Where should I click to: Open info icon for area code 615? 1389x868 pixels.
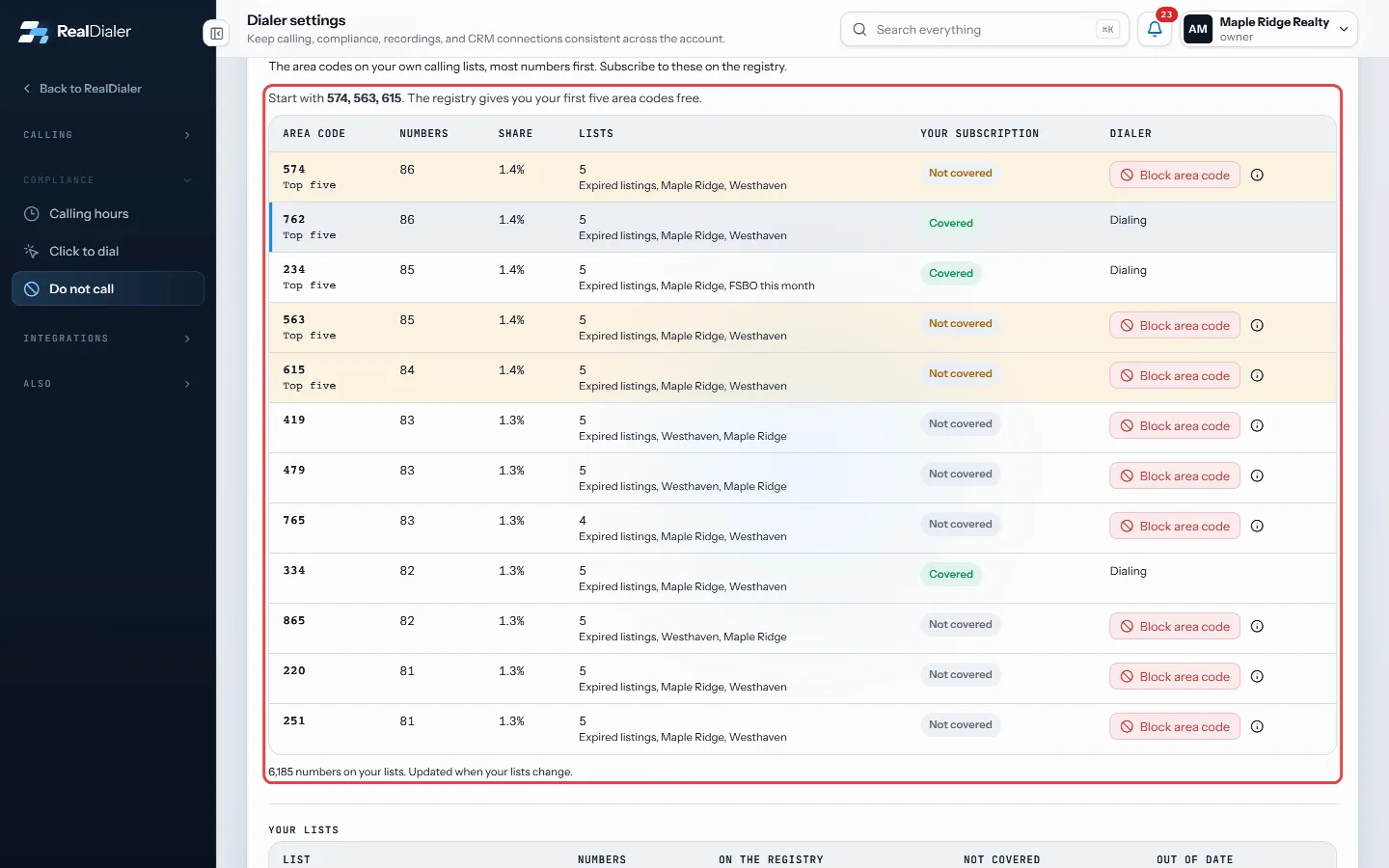(1257, 376)
